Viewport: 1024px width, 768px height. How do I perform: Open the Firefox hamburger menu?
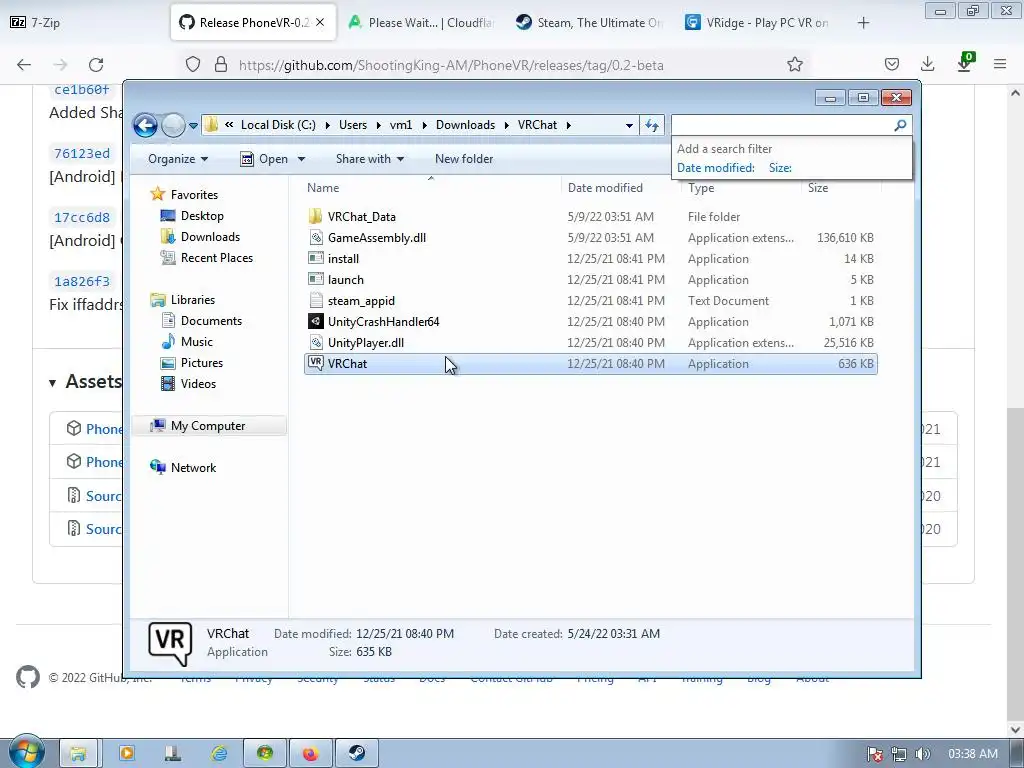1000,64
